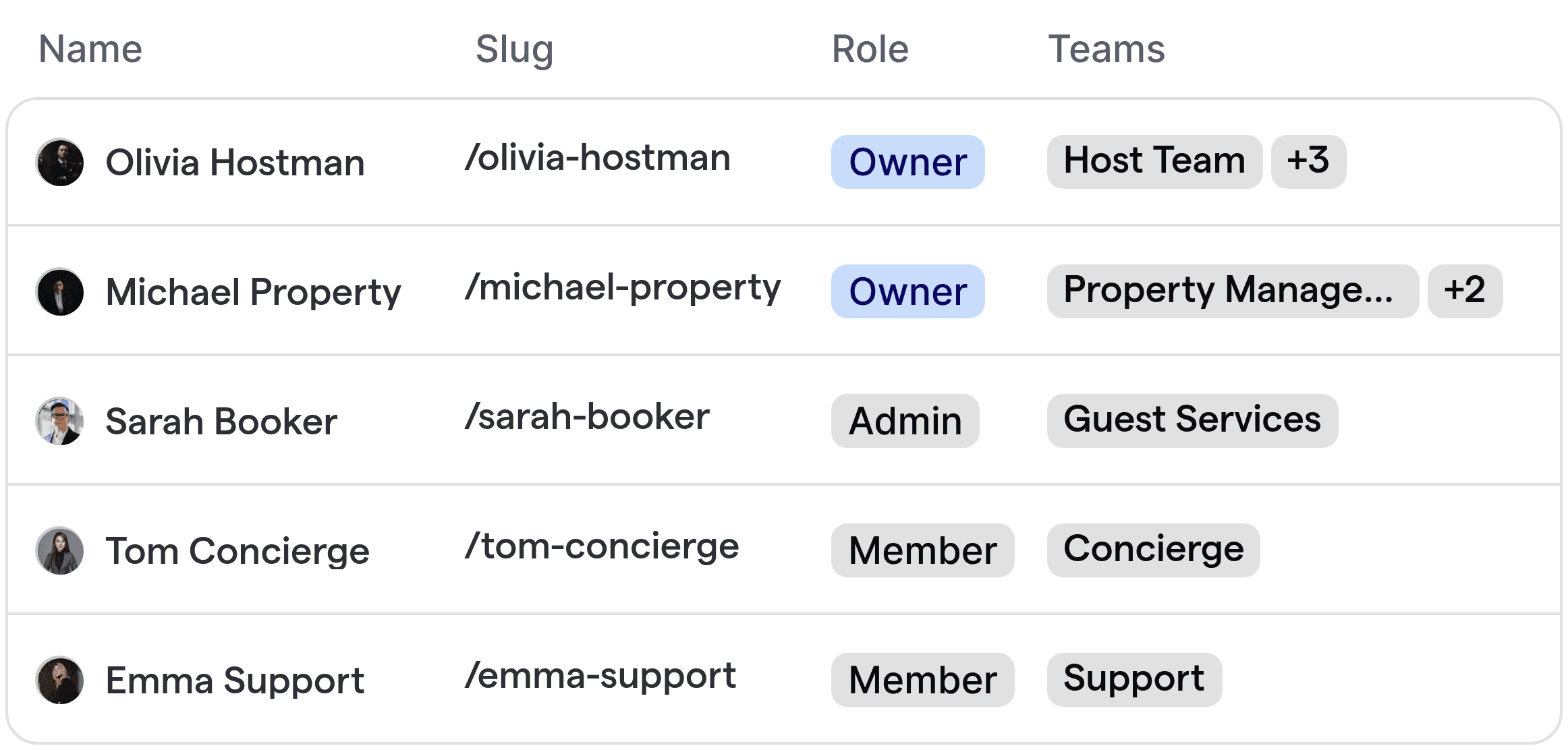Click Olivia Hostman's Owner role badge

907,162
